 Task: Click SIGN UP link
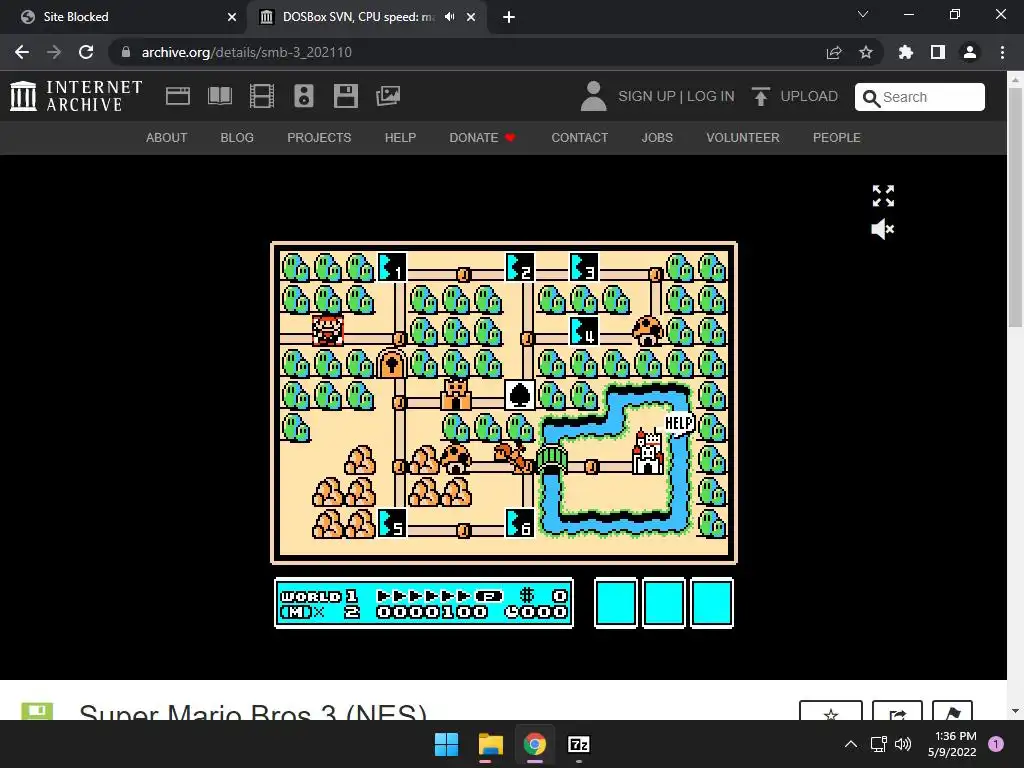tap(647, 97)
